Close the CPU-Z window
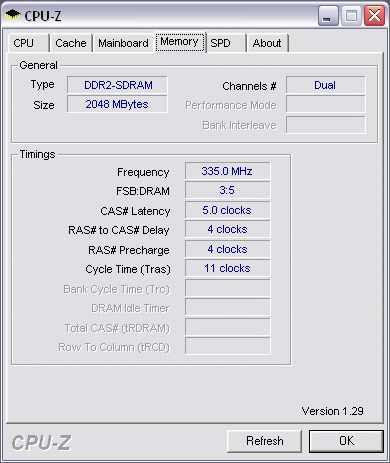This screenshot has height=463, width=390. pyautogui.click(x=374, y=15)
